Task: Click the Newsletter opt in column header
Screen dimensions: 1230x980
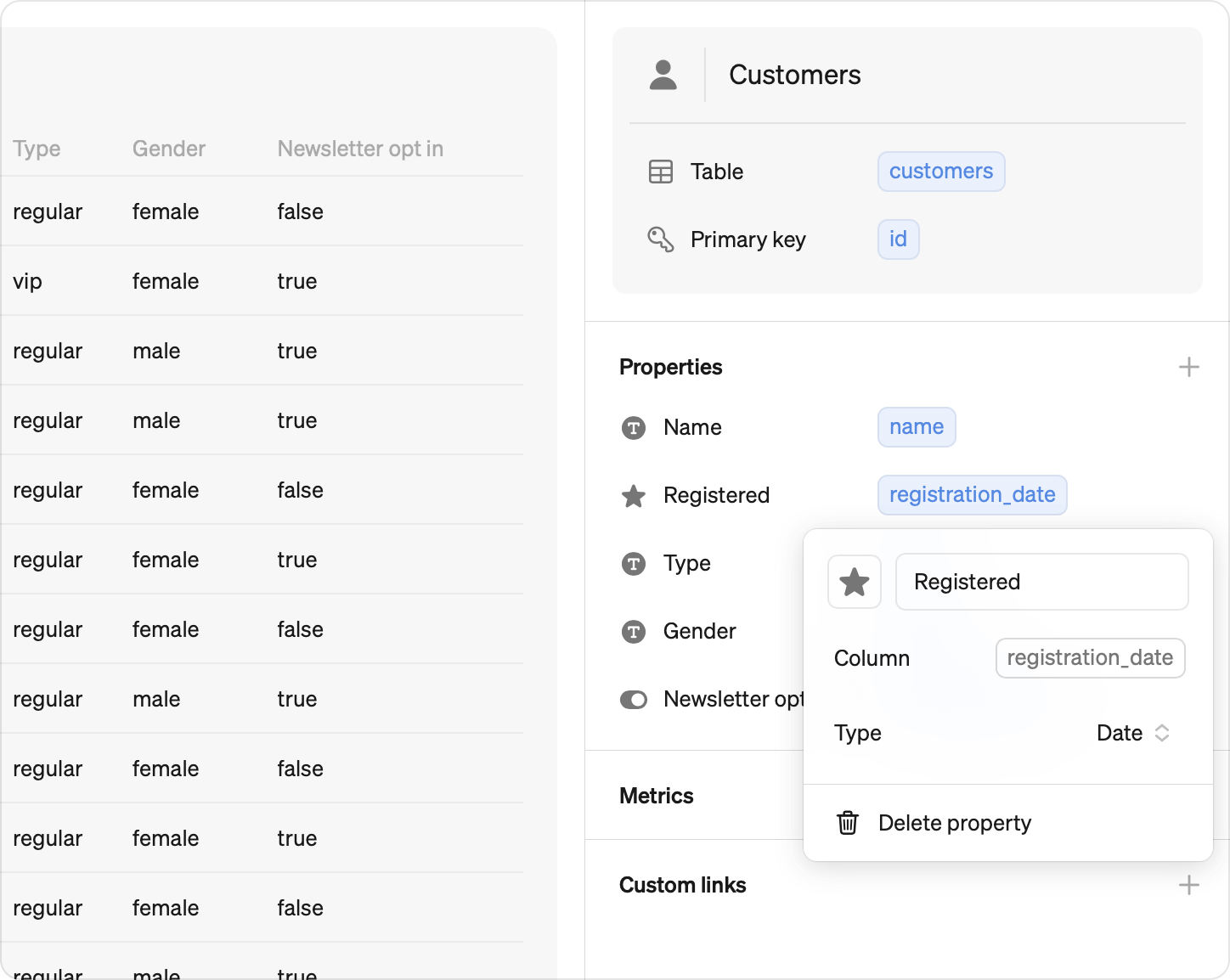Action: click(360, 149)
